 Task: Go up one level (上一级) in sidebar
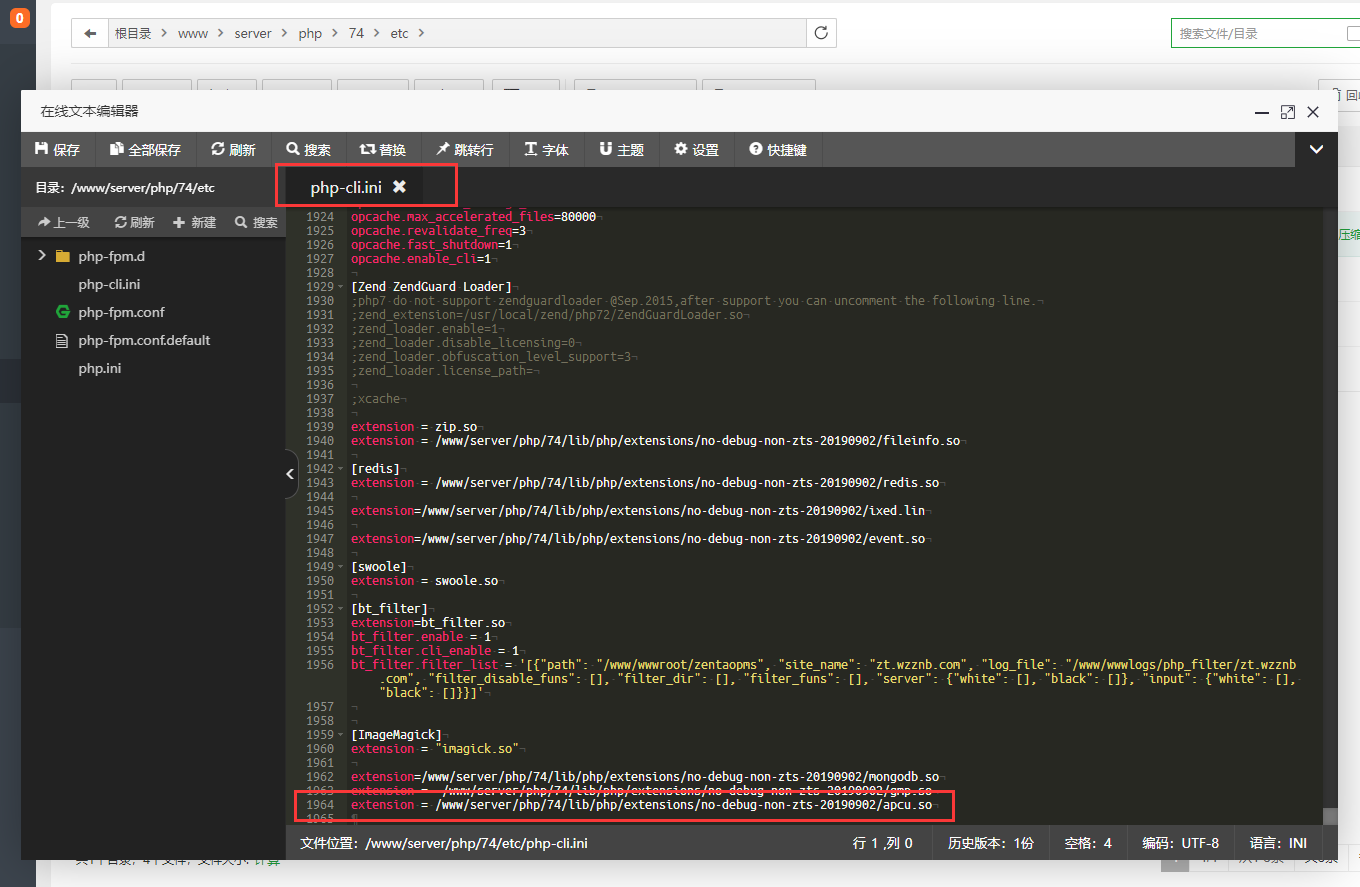tap(64, 223)
